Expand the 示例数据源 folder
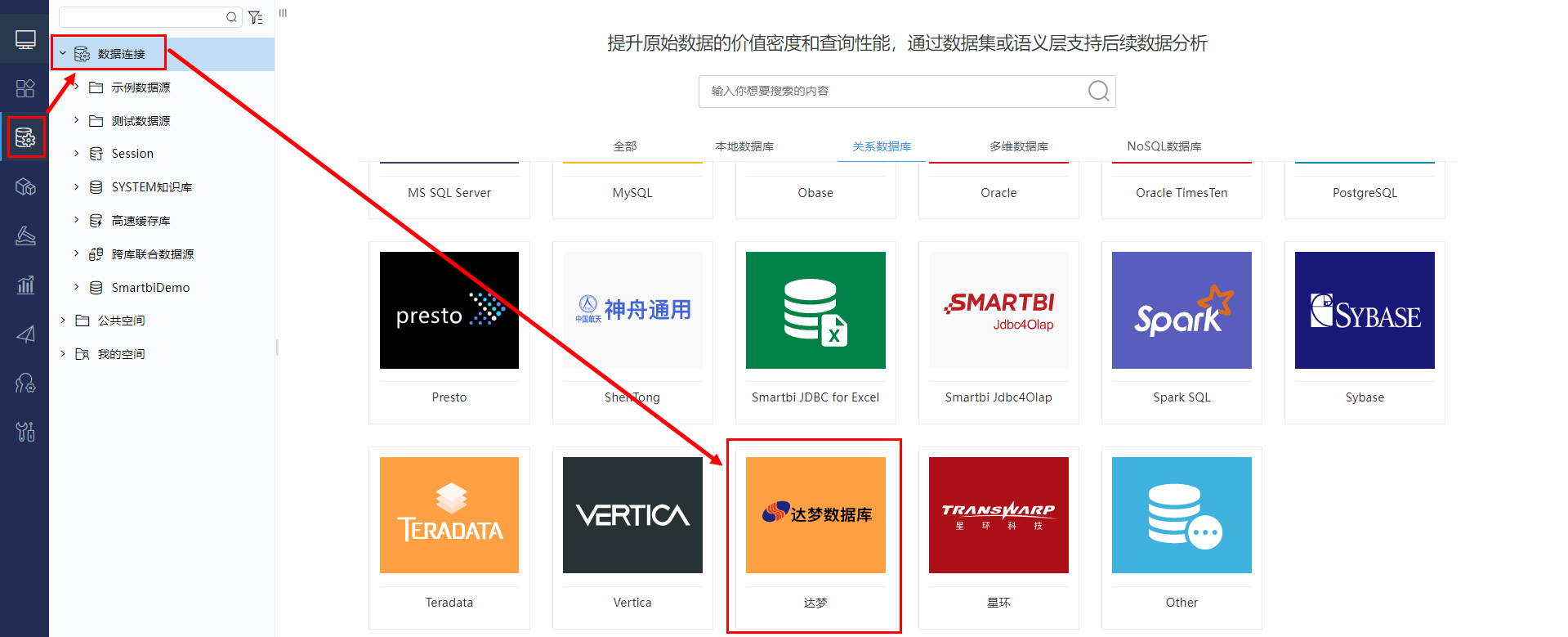Viewport: 1568px width, 637px height. coord(77,87)
